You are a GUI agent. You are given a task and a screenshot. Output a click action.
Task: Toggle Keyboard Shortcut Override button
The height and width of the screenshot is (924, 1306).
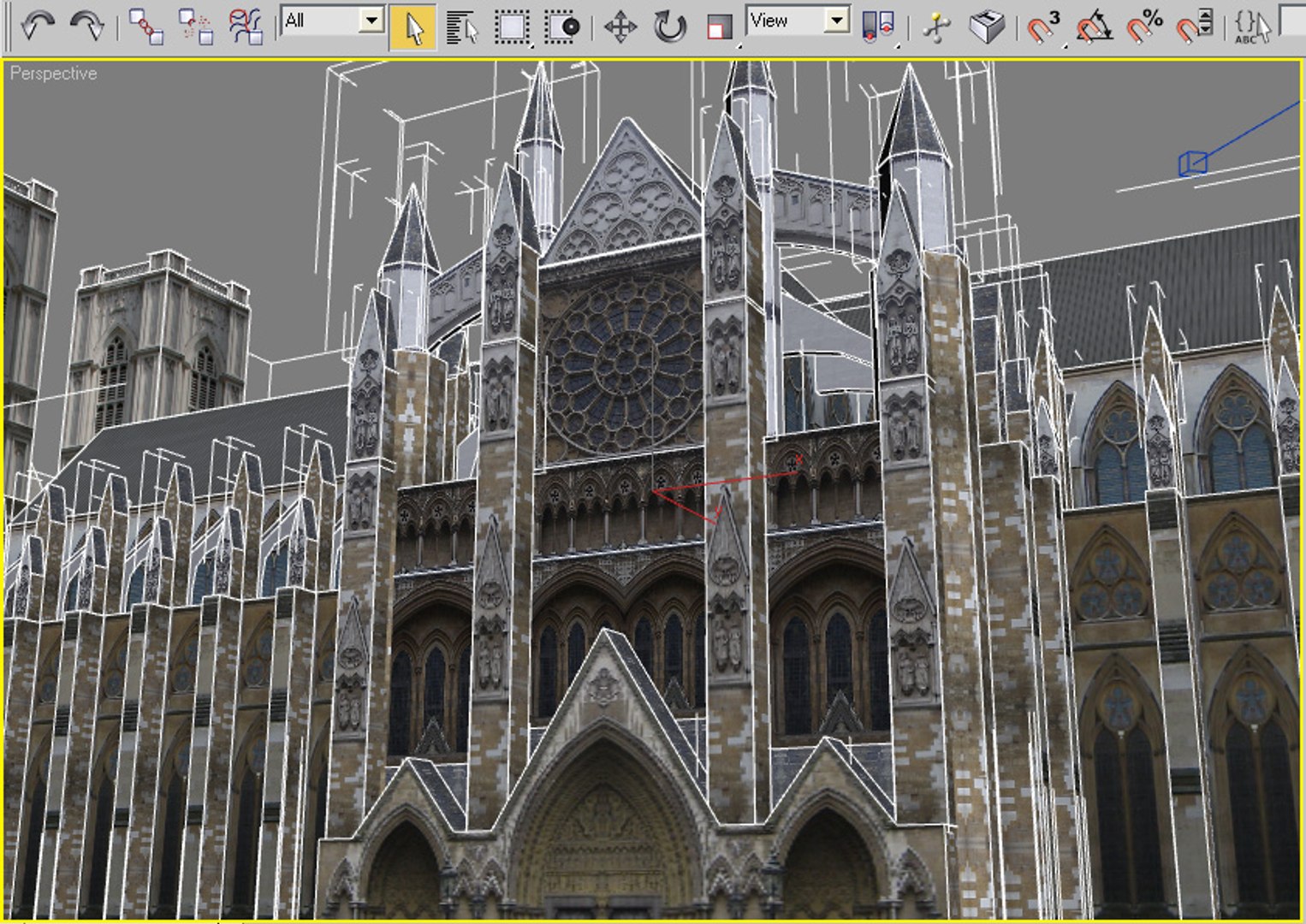coord(986,27)
